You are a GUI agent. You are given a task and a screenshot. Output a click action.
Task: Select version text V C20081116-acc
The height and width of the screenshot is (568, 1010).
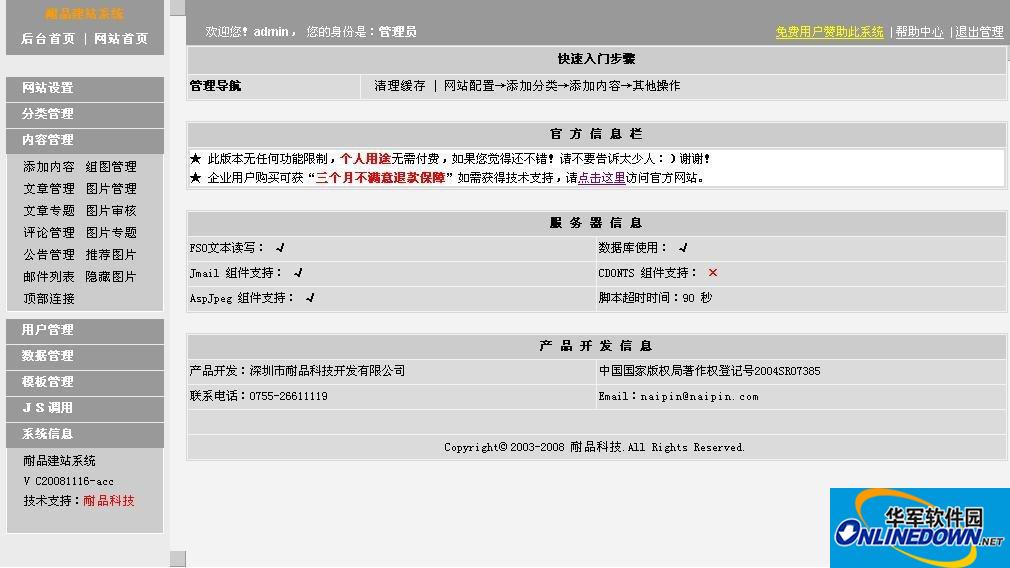(68, 481)
